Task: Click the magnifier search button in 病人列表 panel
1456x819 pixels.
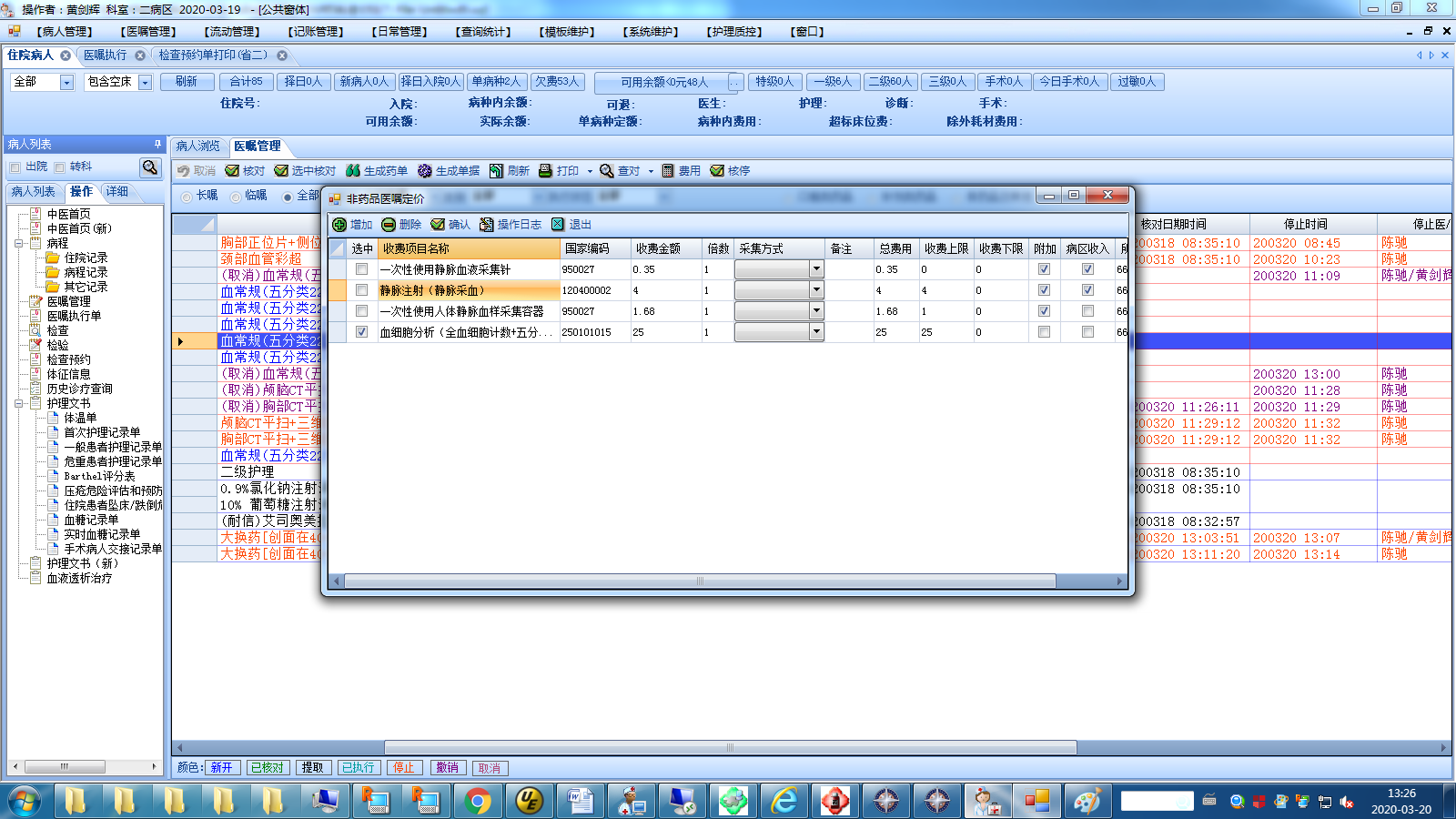Action: tap(150, 167)
